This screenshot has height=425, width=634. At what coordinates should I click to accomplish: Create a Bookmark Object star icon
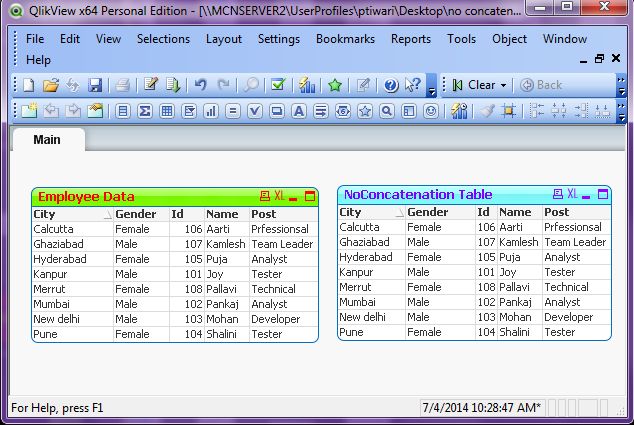pyautogui.click(x=365, y=111)
